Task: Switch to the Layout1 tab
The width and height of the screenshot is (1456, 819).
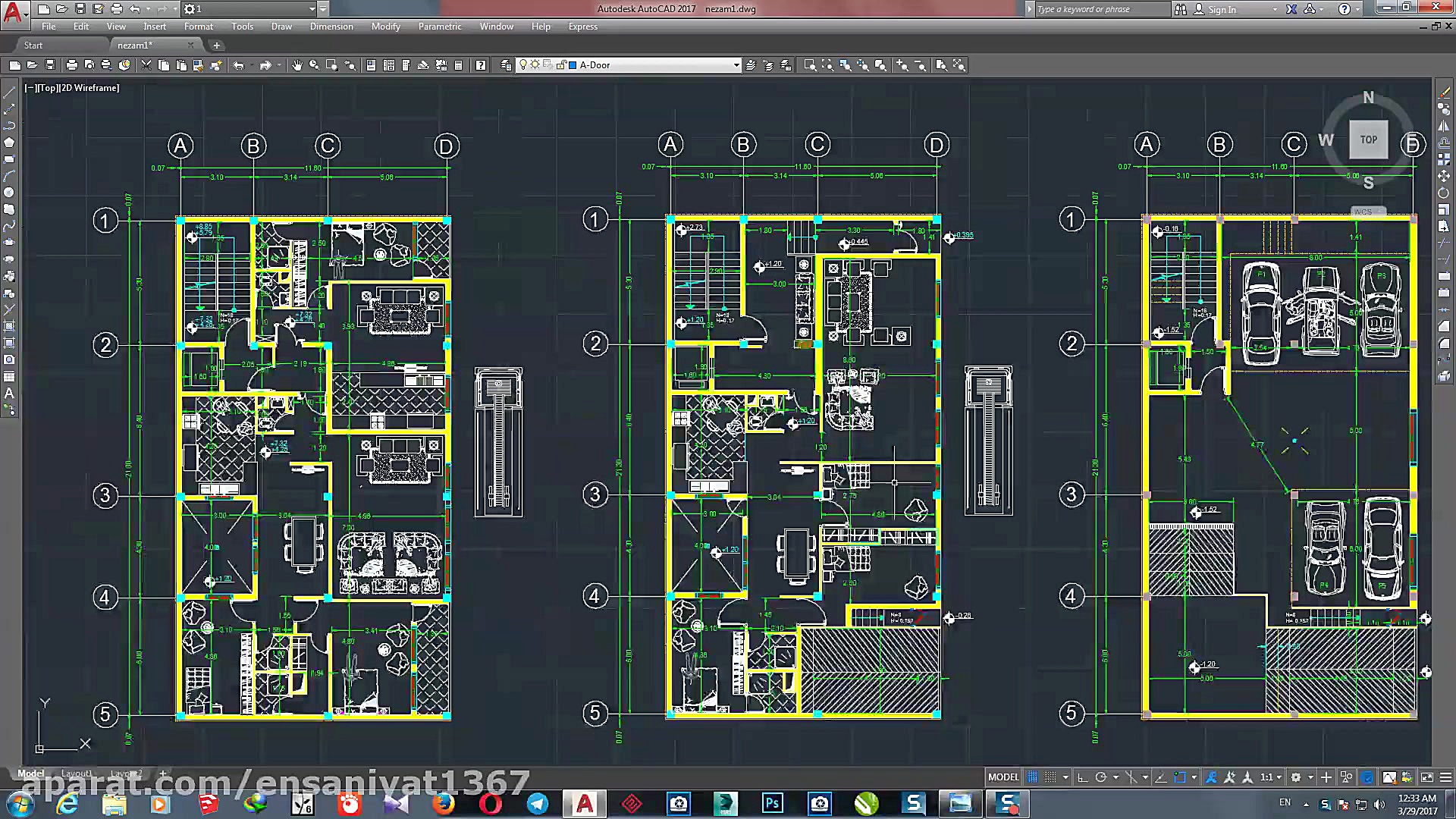Action: tap(77, 773)
